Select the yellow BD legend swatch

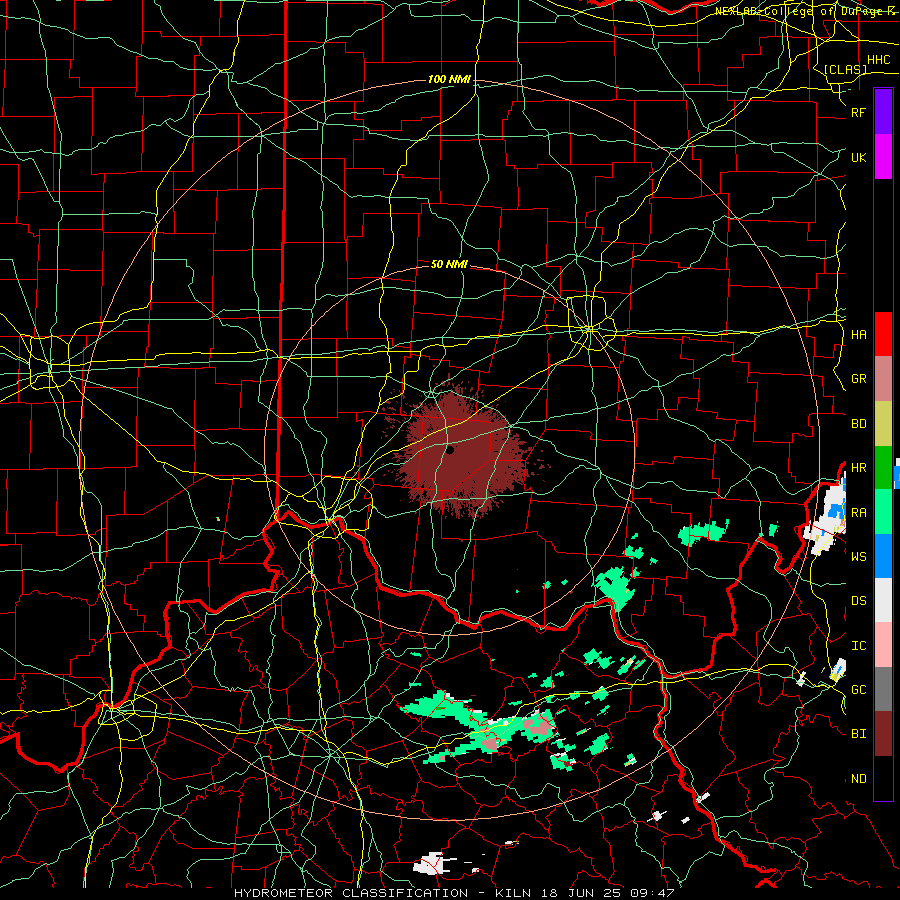[883, 424]
